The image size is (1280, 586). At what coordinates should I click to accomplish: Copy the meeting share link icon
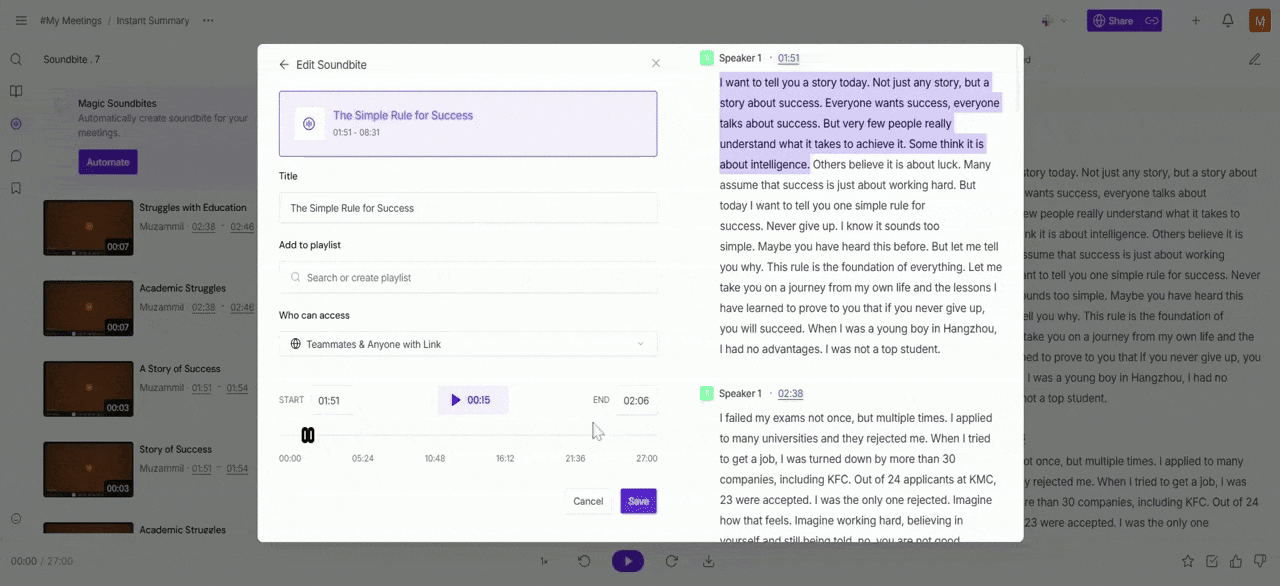[x=1151, y=20]
